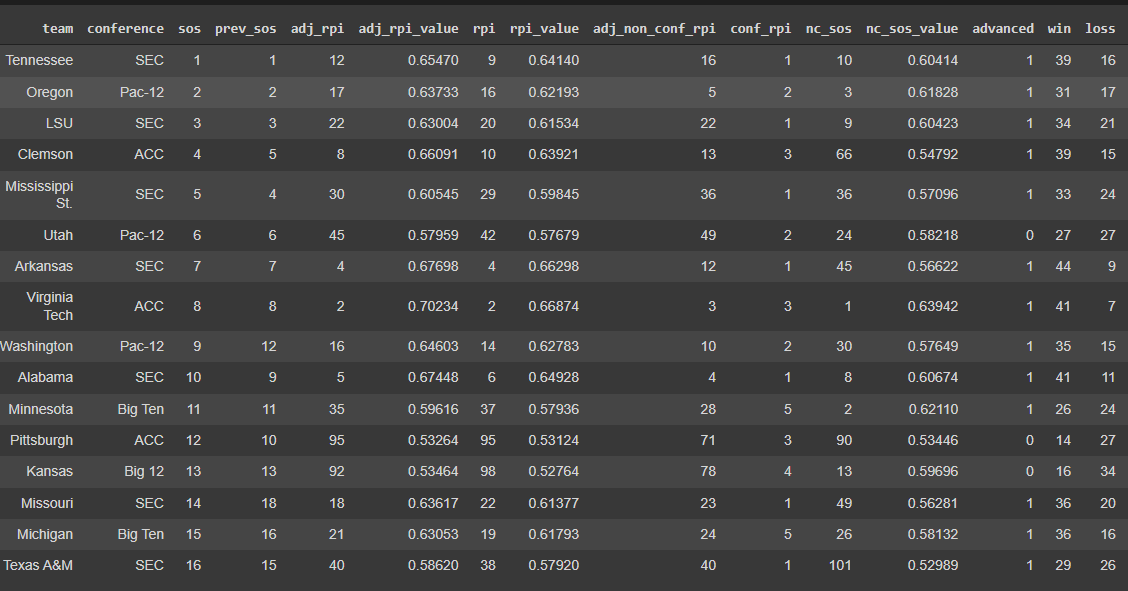1128x591 pixels.
Task: Select the Missouri team cell
Action: pos(47,503)
